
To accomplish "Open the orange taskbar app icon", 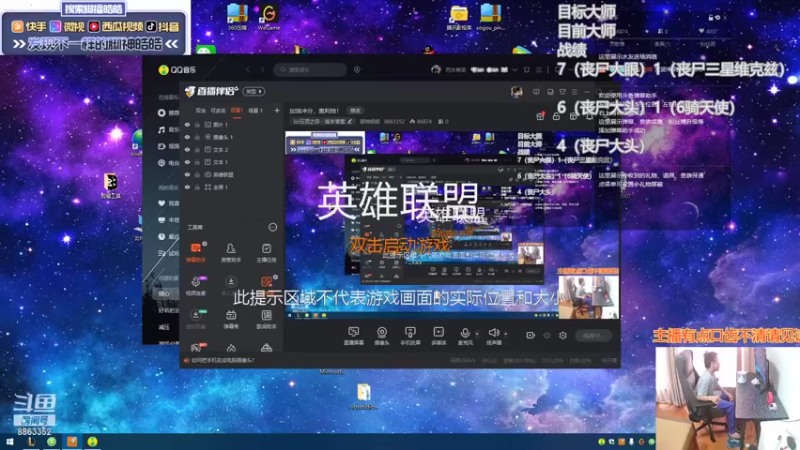I will 72,441.
